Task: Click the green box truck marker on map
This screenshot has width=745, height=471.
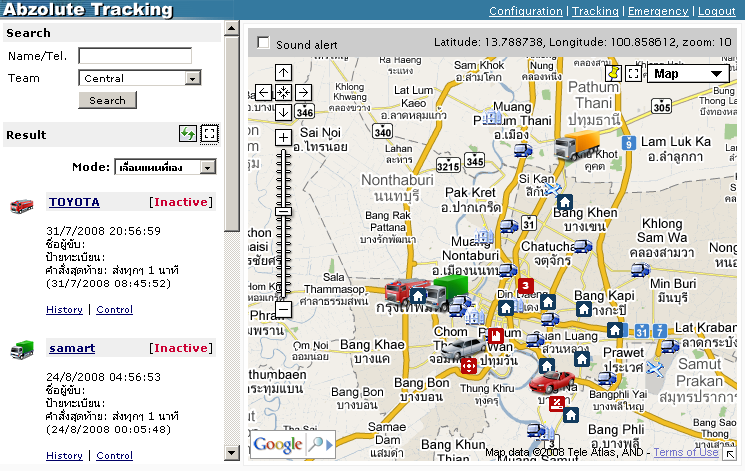Action: click(447, 291)
